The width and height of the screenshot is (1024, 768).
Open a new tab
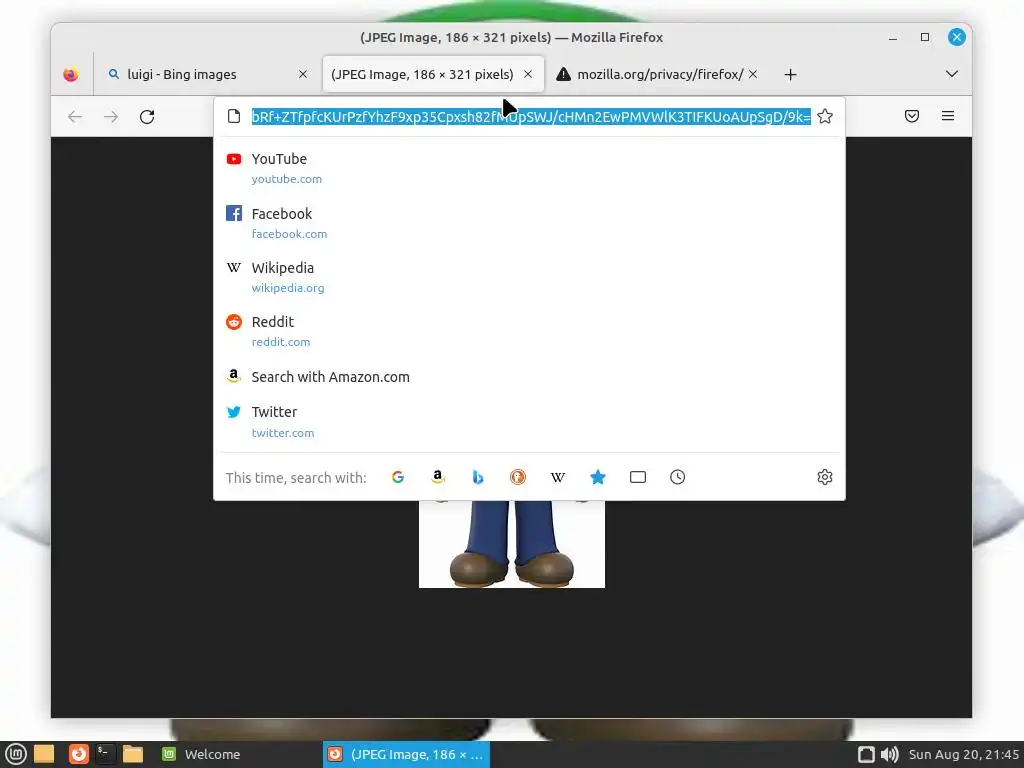(790, 74)
